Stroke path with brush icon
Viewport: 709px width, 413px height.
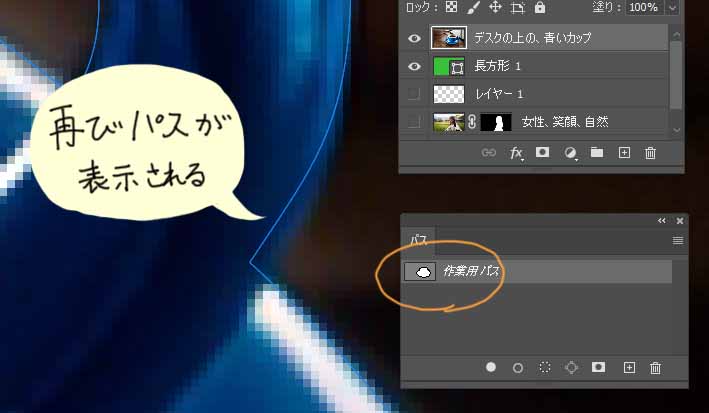pos(518,367)
